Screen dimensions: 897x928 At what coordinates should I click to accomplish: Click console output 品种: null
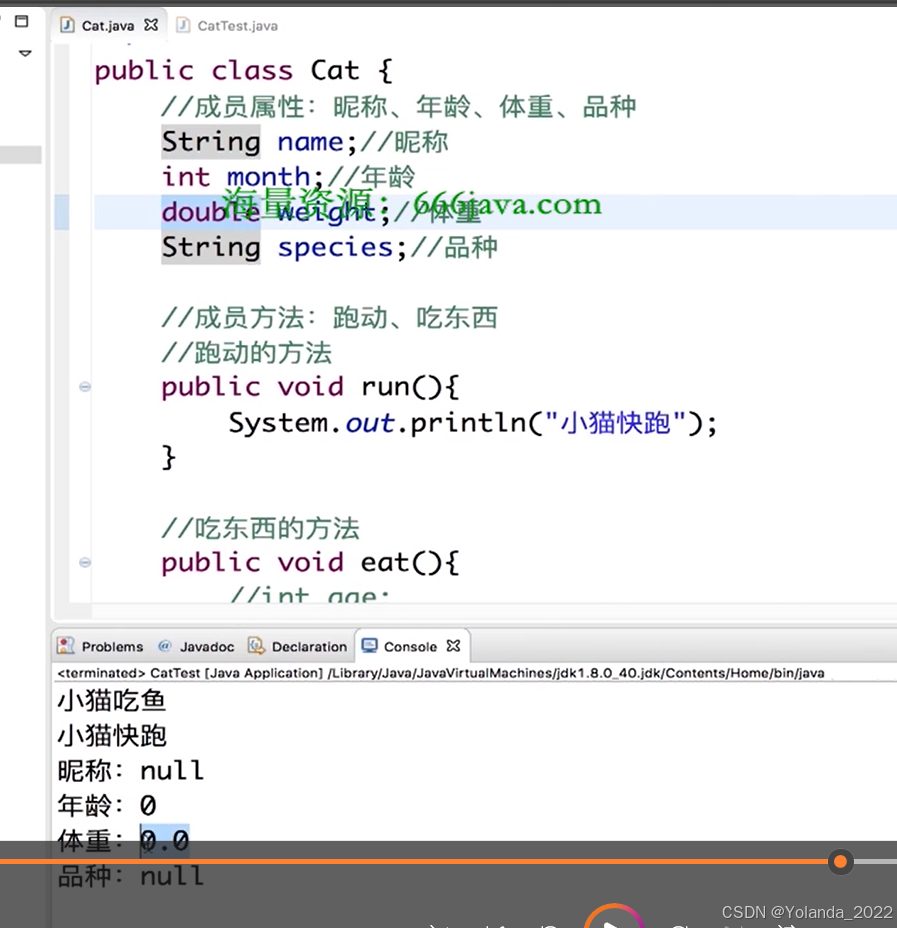(x=131, y=876)
